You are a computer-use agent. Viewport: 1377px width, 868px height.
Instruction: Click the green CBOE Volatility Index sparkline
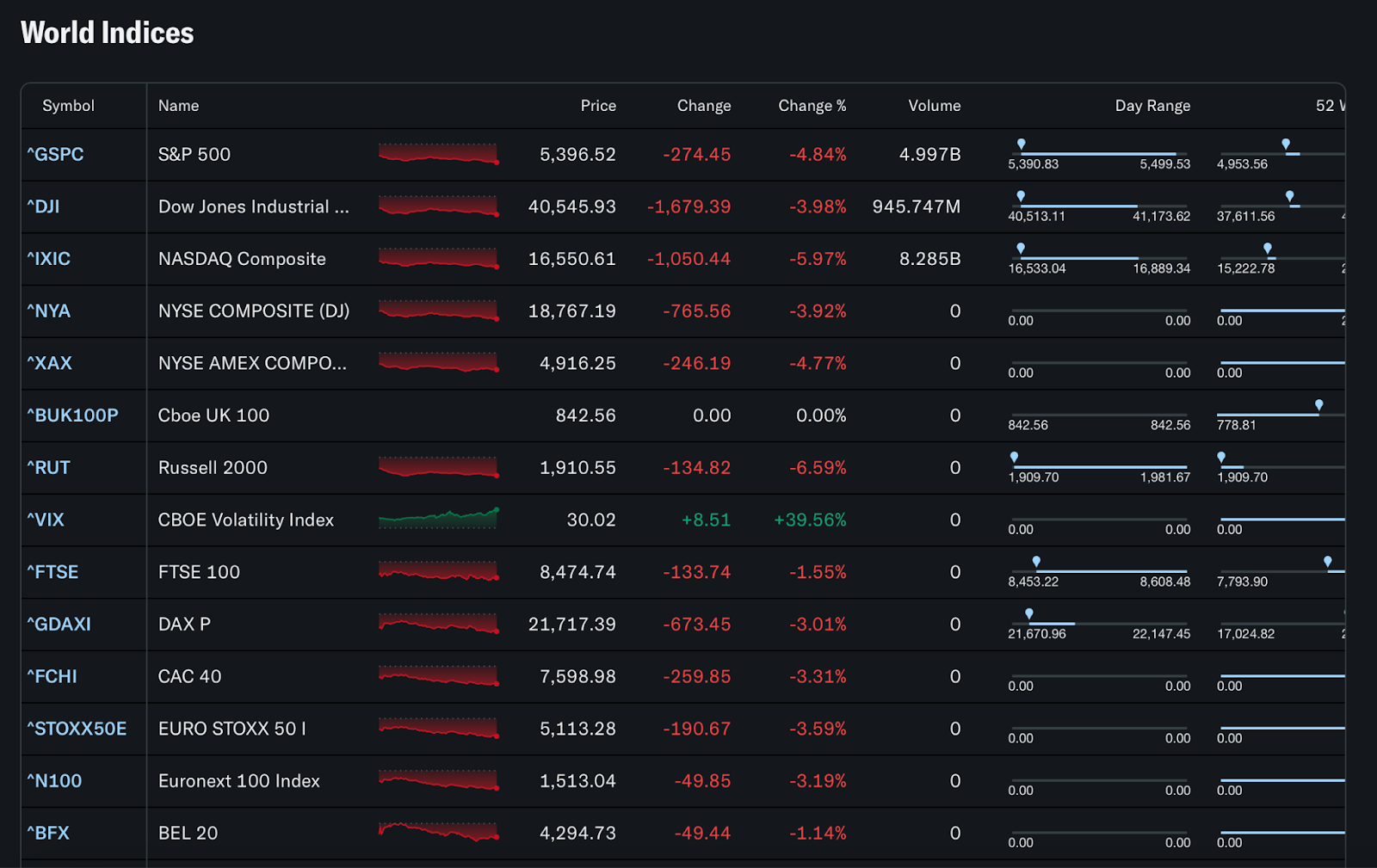coord(439,519)
